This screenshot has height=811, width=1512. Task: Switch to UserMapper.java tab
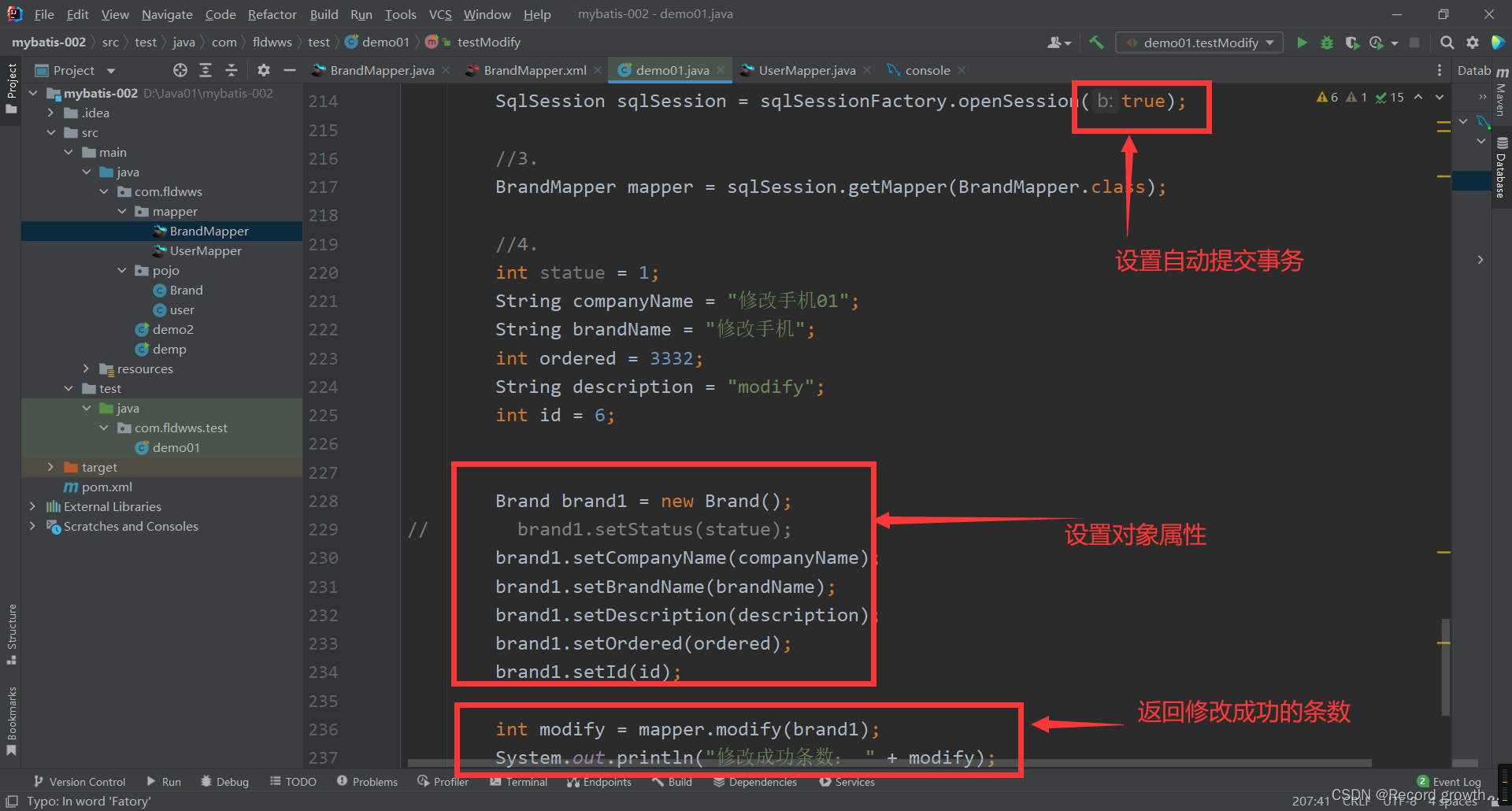point(806,70)
